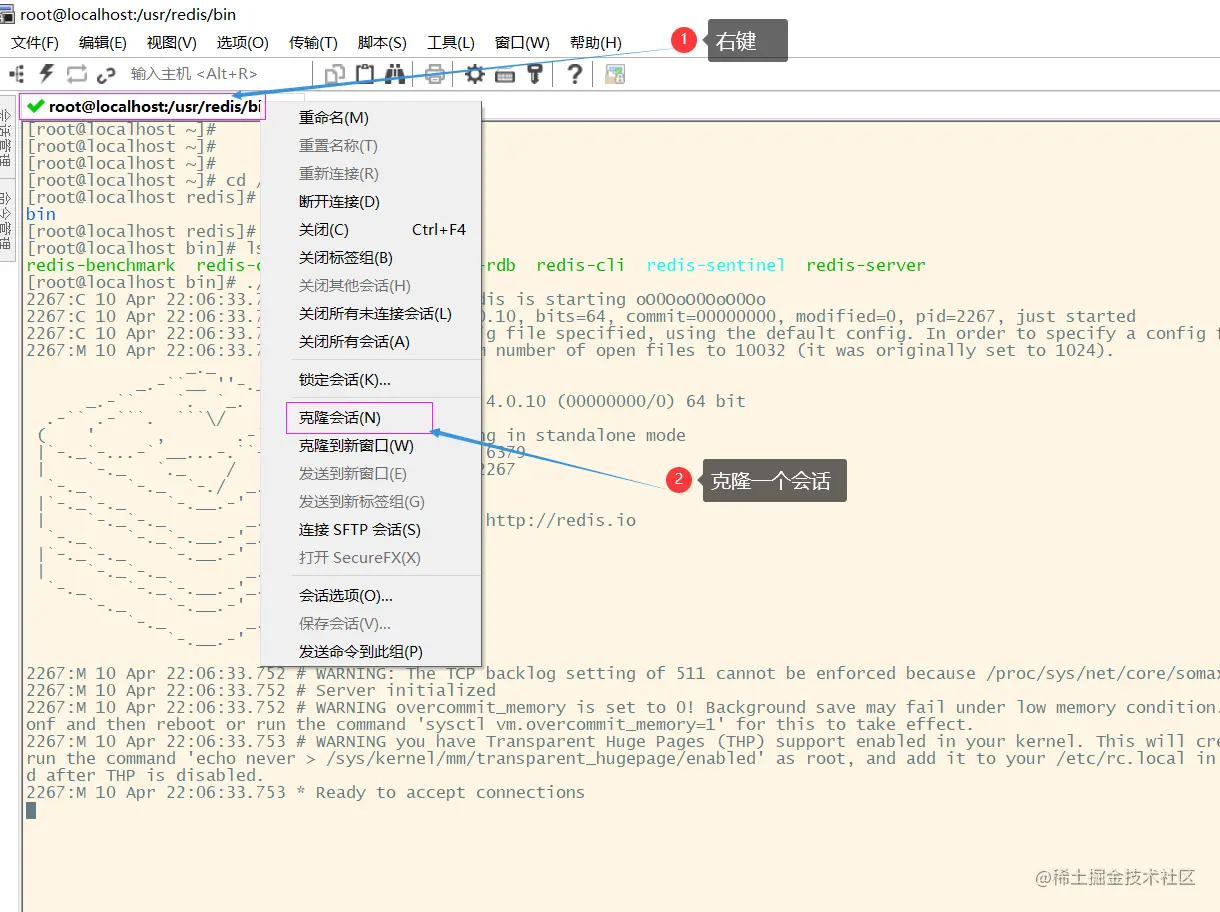Image resolution: width=1220 pixels, height=912 pixels.
Task: Click the 'Ready to accept connections' line
Action: (305, 792)
